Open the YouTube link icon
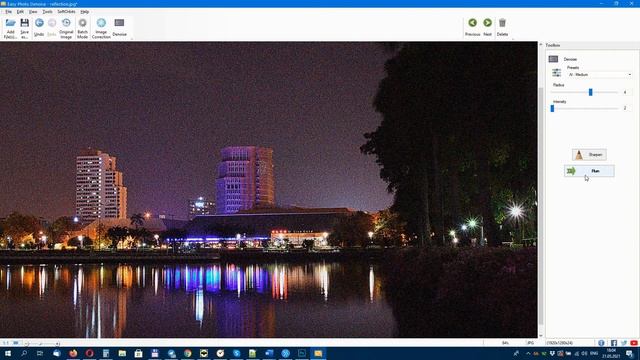Viewport: 640px width, 360px height. click(x=634, y=343)
